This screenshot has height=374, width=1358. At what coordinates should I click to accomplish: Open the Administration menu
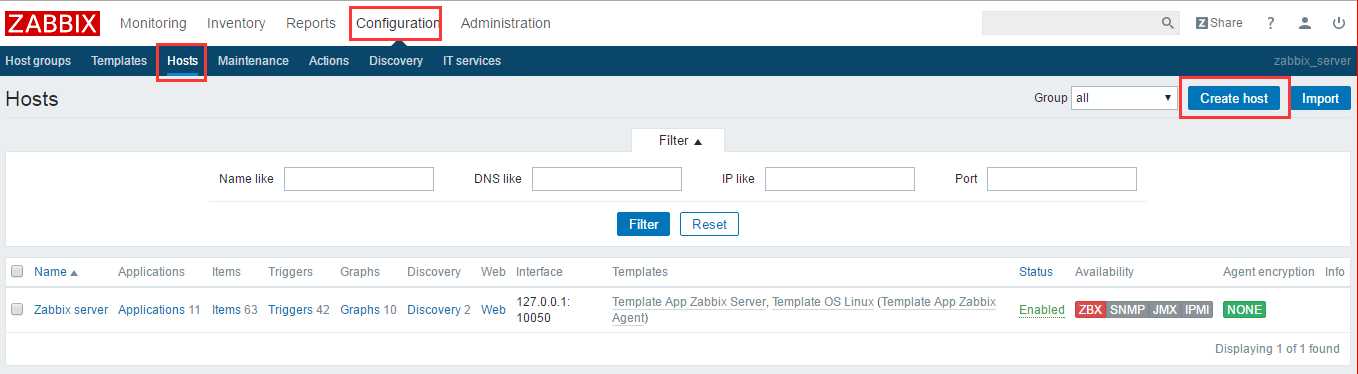505,23
